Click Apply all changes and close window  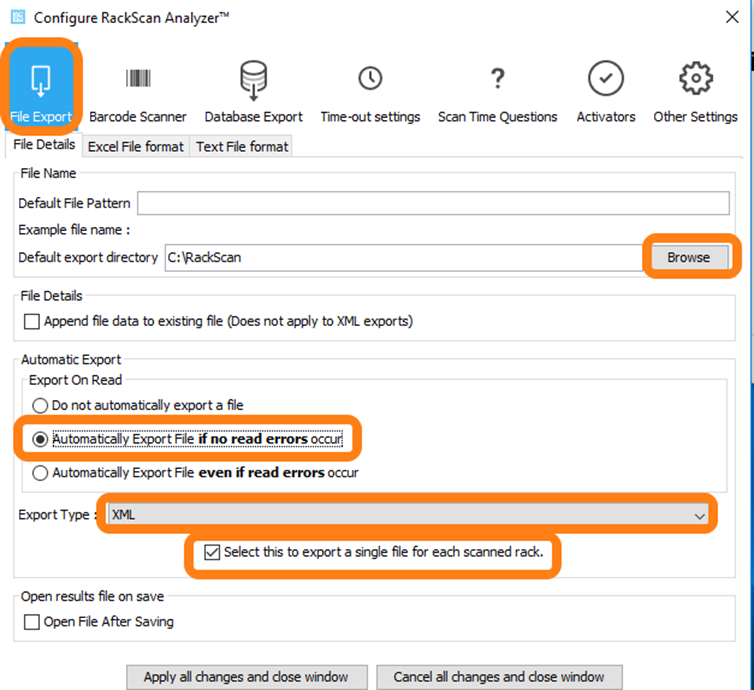coord(245,677)
